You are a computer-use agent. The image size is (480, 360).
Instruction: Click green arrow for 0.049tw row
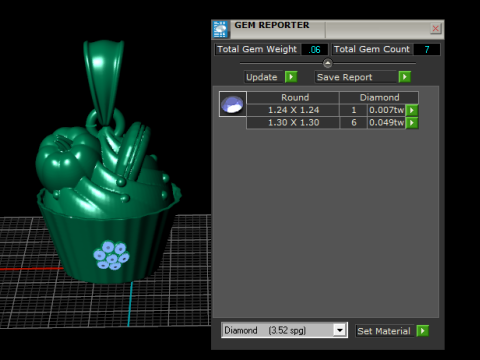[412, 123]
